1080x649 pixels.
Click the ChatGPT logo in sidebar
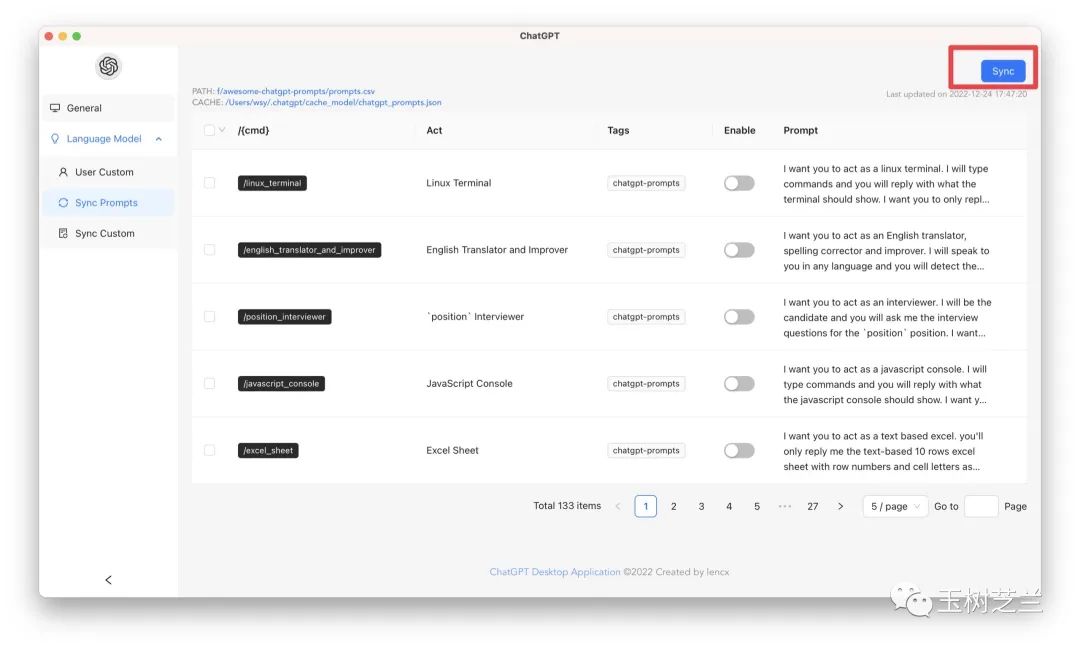click(108, 66)
